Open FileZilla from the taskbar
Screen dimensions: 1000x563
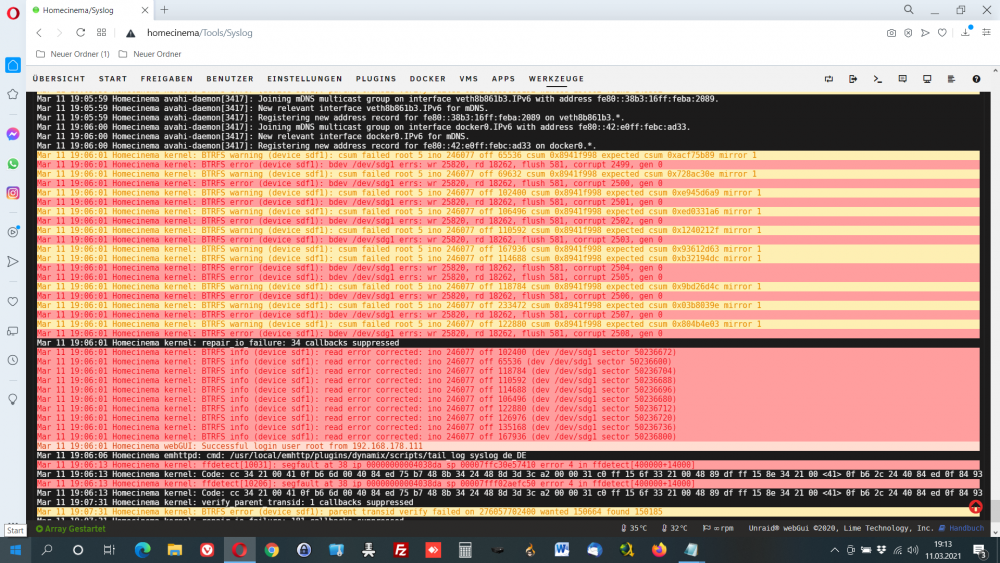(401, 550)
